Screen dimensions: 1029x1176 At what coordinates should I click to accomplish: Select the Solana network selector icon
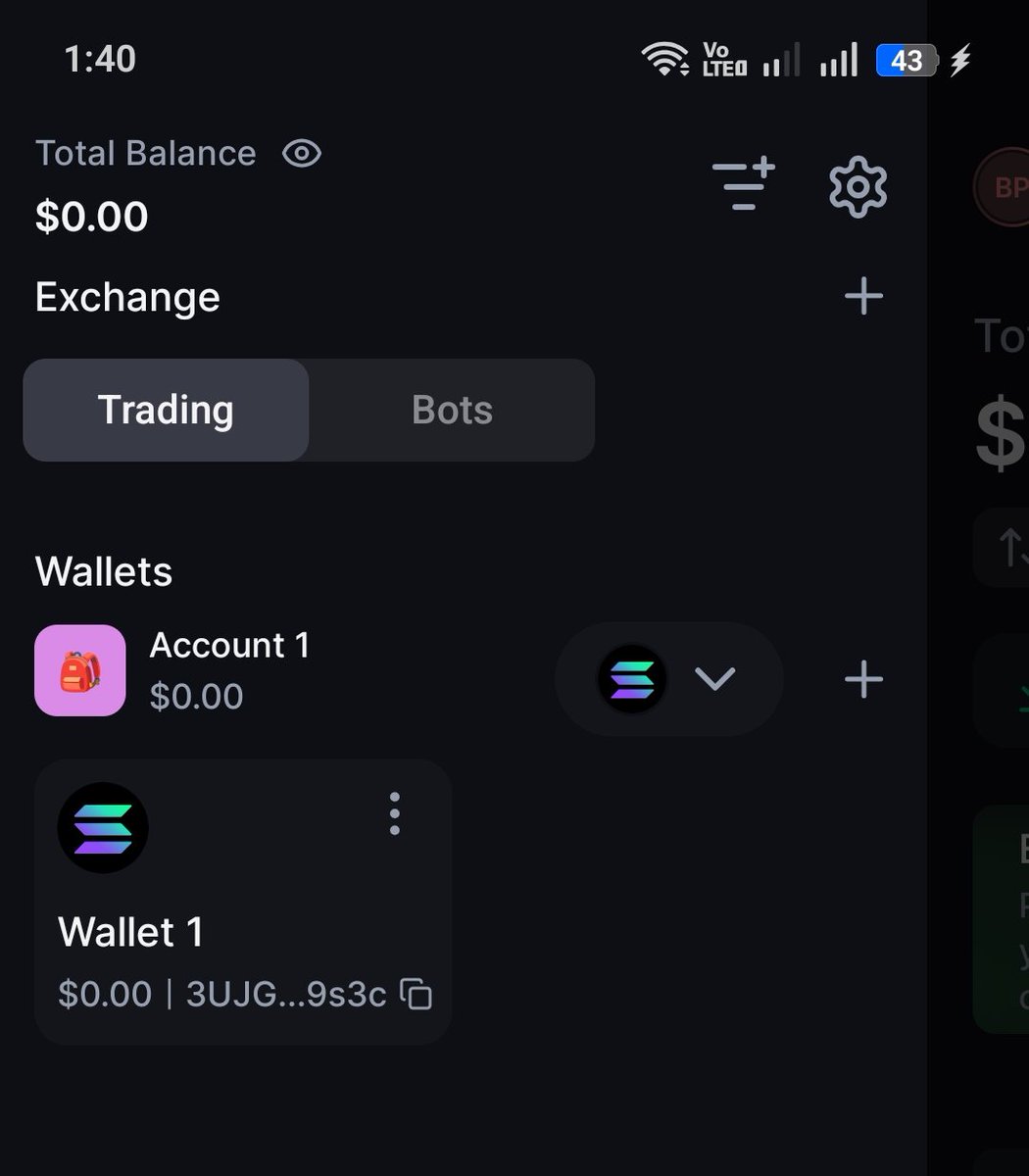[x=632, y=678]
